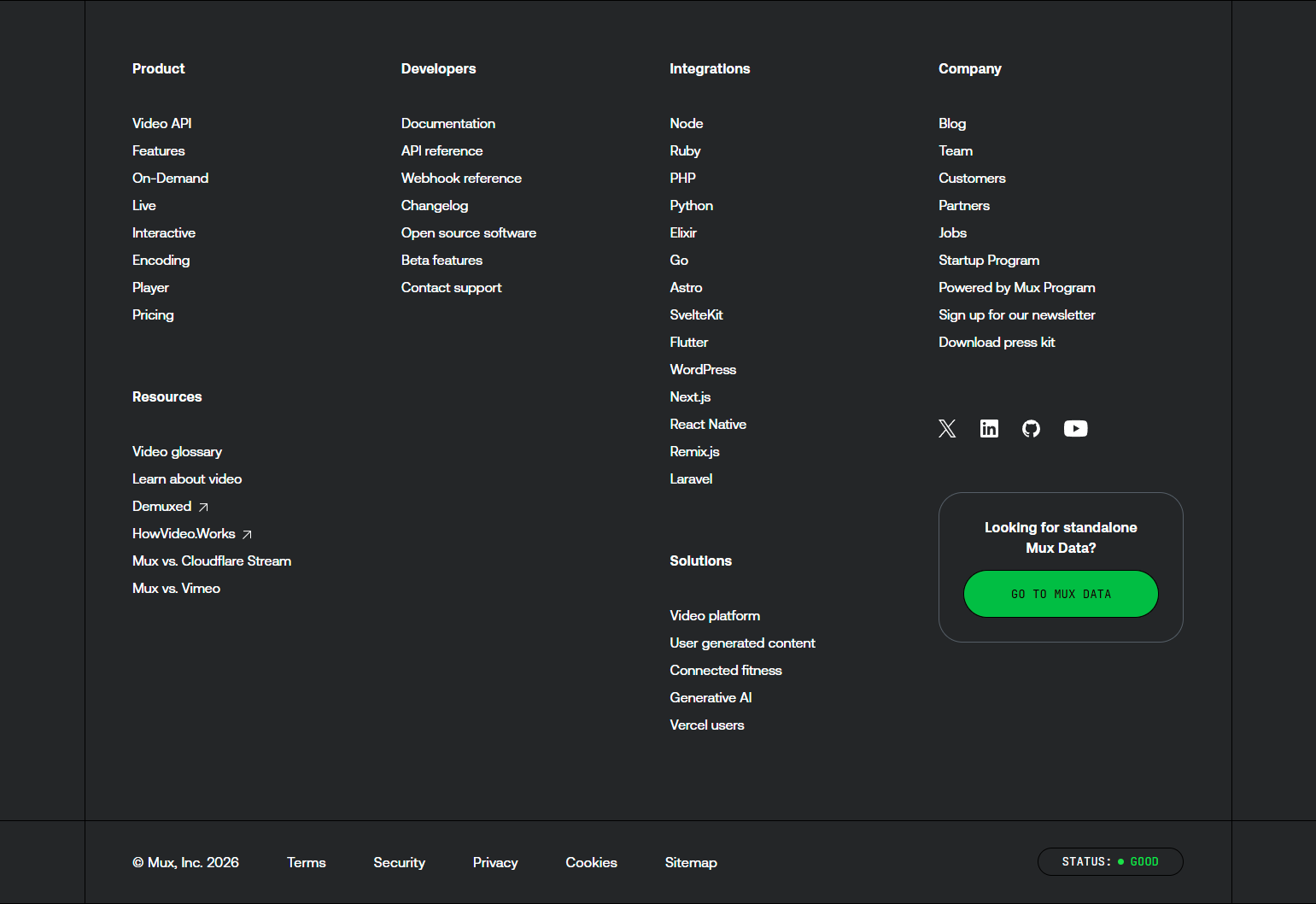
Task: Visit the Mux LinkedIn page
Action: [989, 429]
